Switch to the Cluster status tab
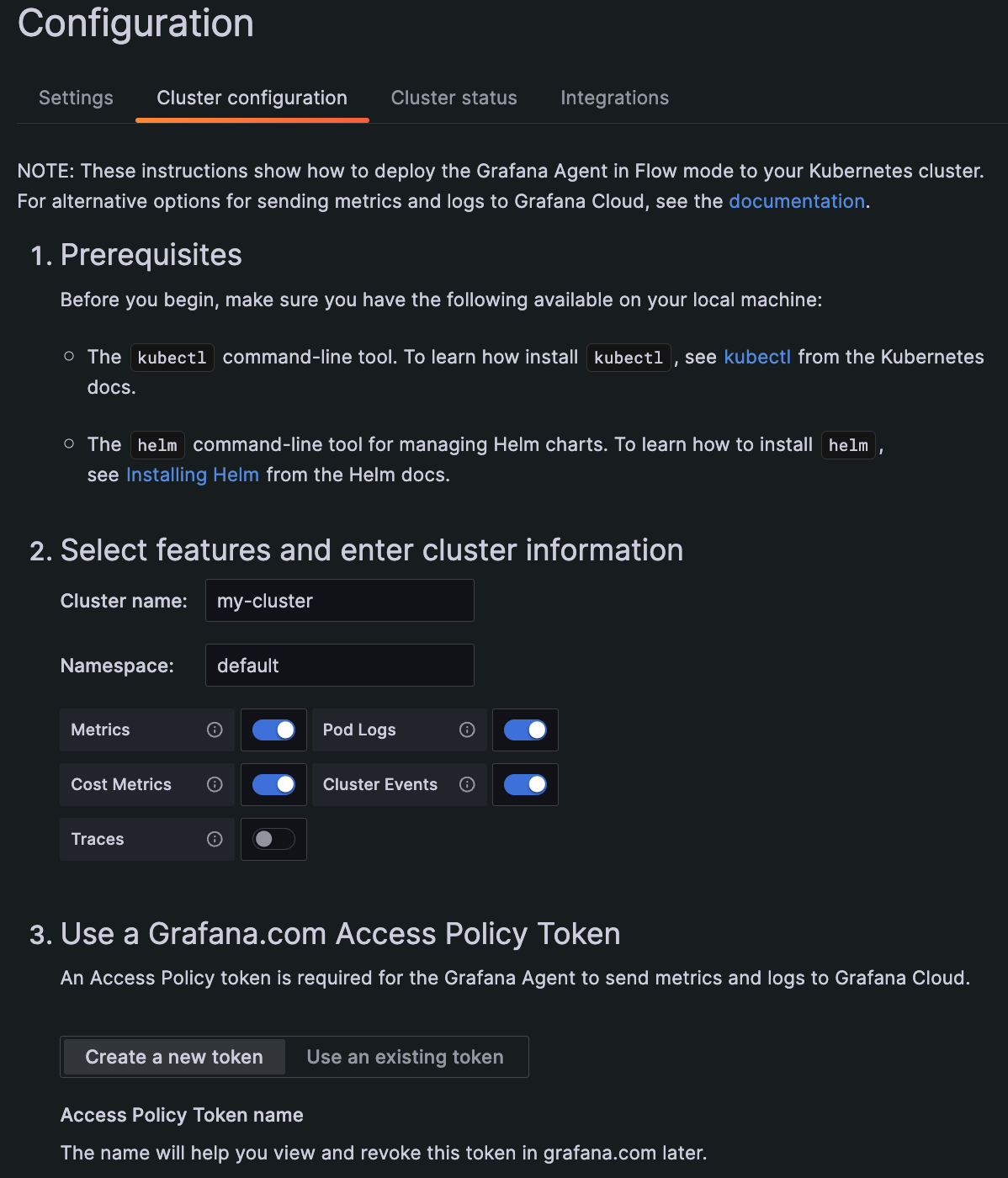Image resolution: width=1008 pixels, height=1178 pixels. (454, 98)
